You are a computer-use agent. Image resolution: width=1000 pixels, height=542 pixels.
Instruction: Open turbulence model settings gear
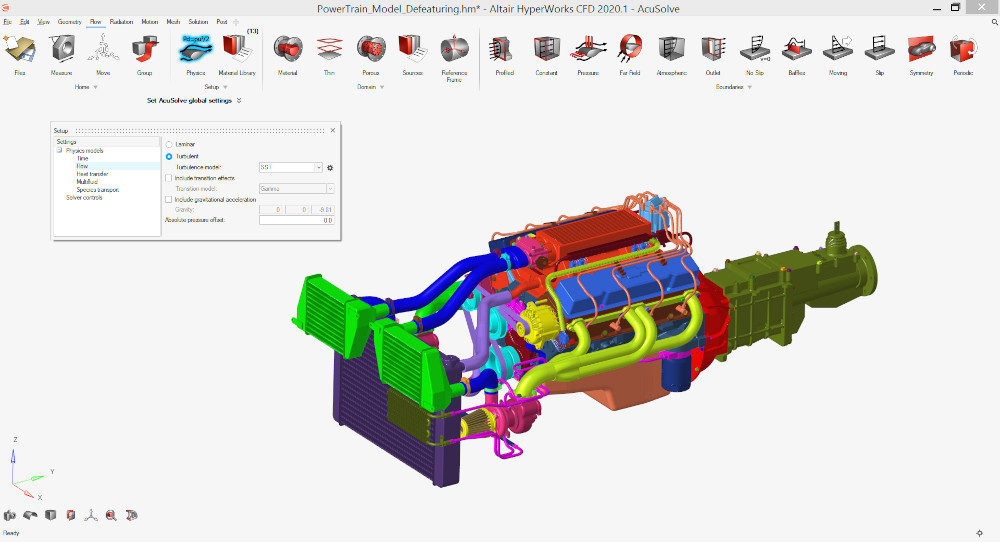tap(330, 168)
